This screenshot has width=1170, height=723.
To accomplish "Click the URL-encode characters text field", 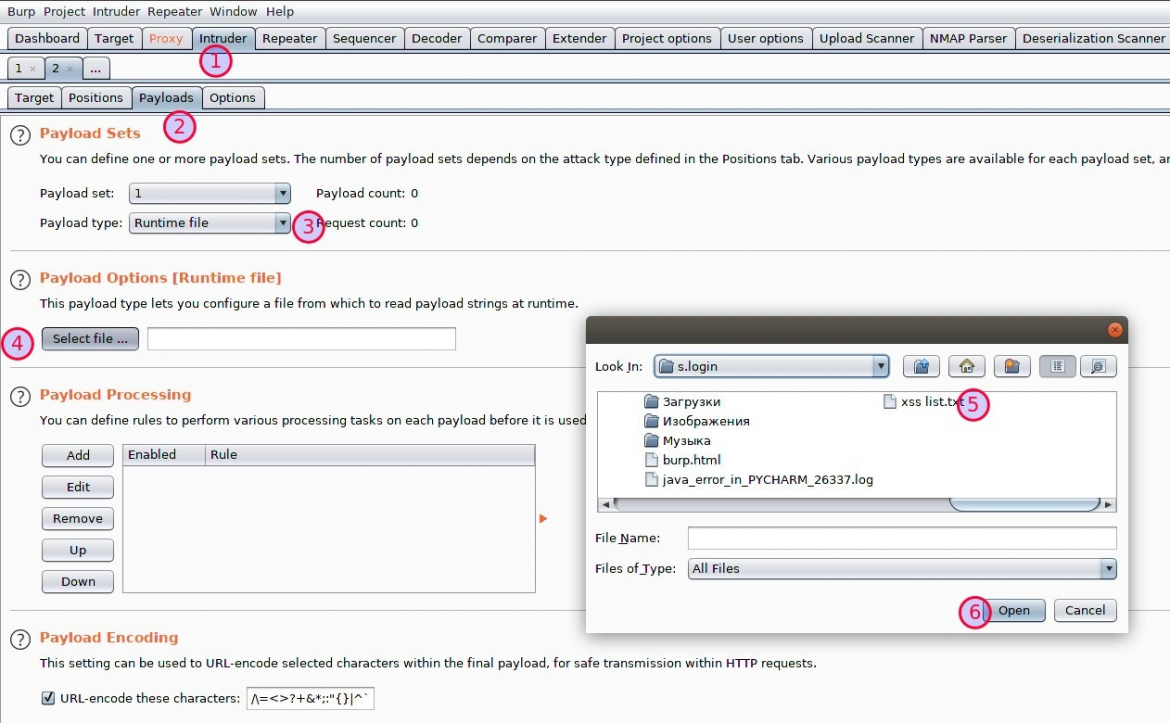I will coord(310,698).
